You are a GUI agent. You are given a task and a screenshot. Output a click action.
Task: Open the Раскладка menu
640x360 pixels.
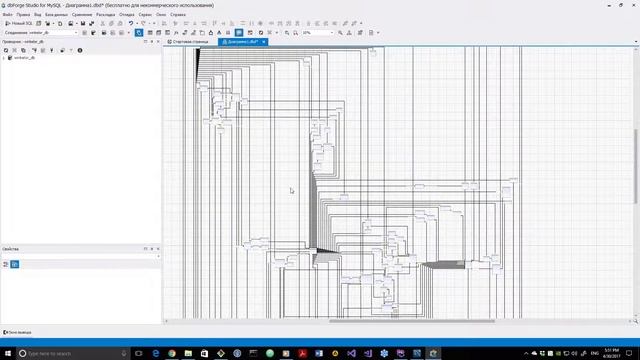coord(105,14)
